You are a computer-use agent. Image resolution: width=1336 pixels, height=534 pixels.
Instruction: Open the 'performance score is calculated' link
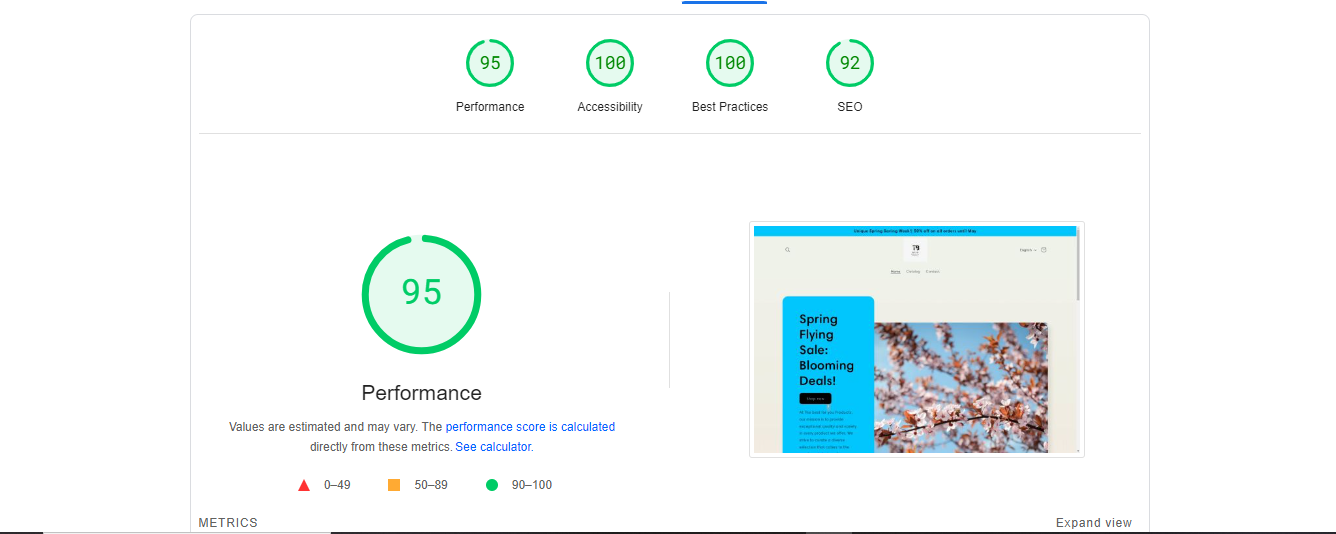[530, 427]
